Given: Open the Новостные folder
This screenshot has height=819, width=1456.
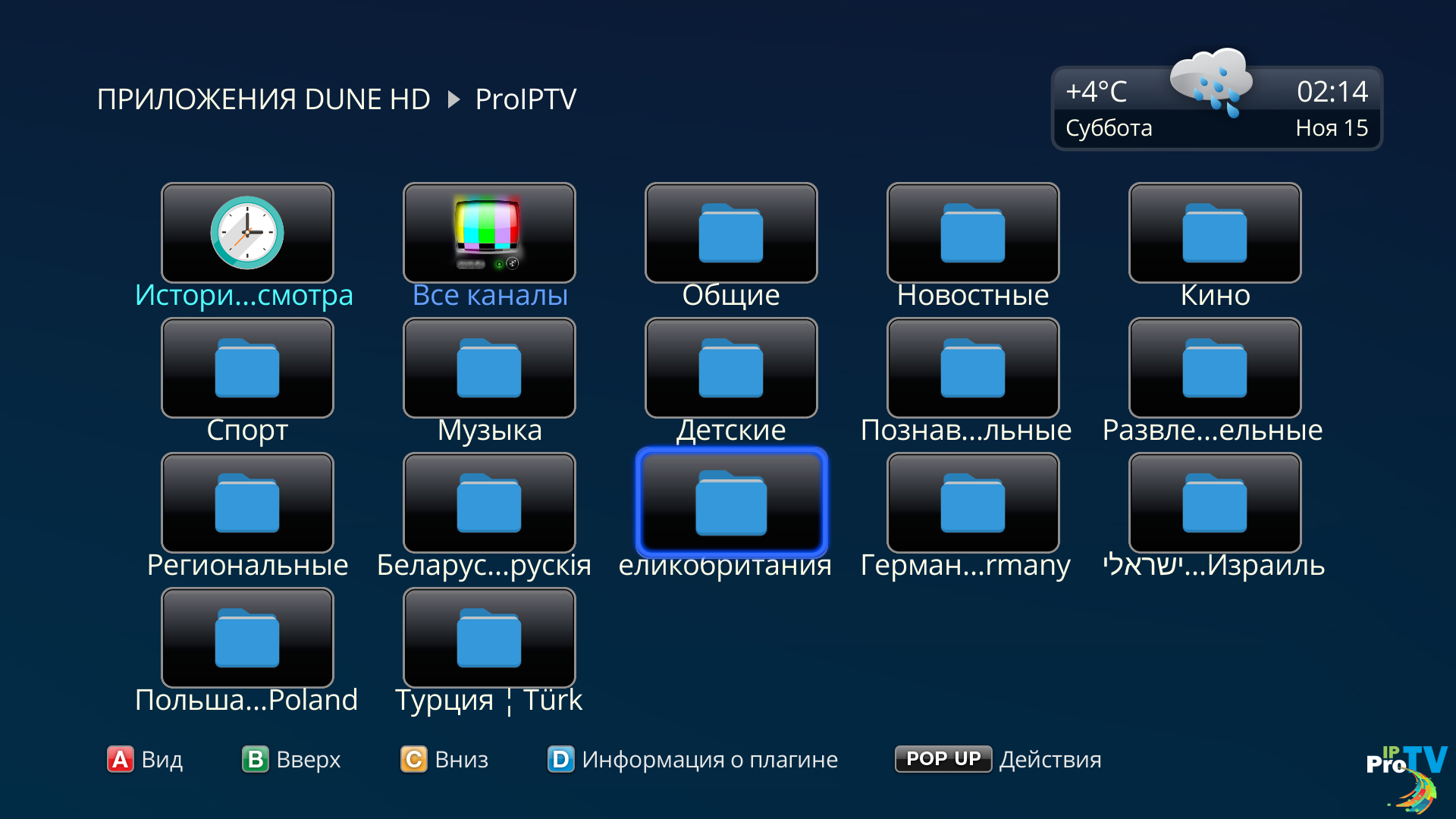Looking at the screenshot, I should coord(973,233).
